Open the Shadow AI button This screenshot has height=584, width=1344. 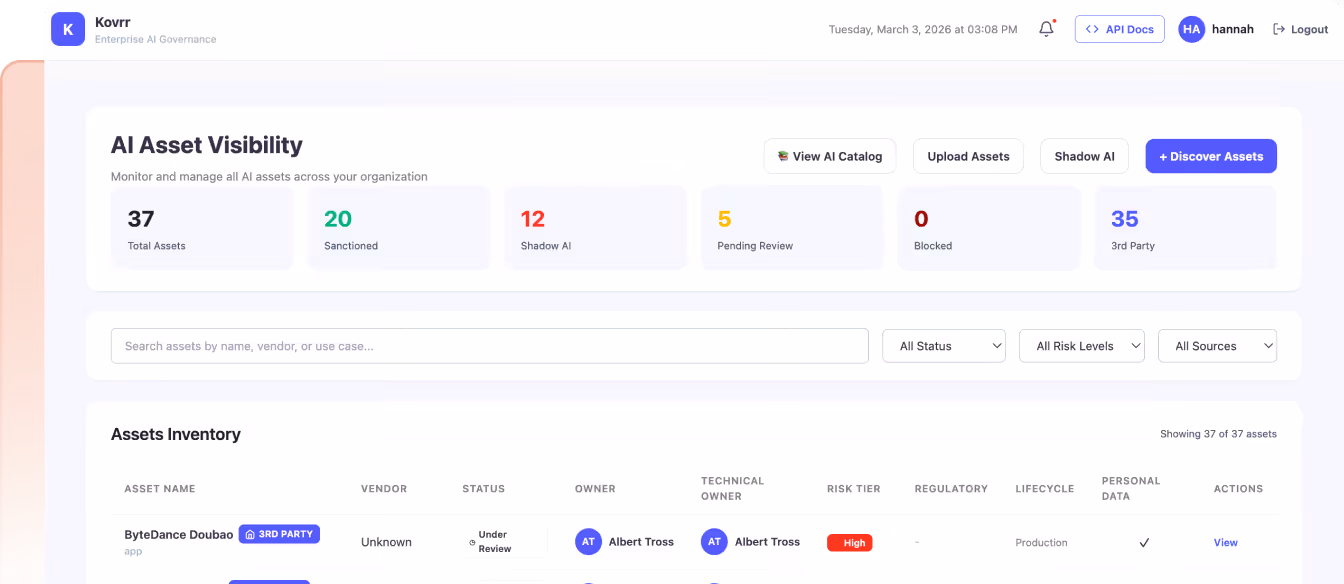point(1084,156)
